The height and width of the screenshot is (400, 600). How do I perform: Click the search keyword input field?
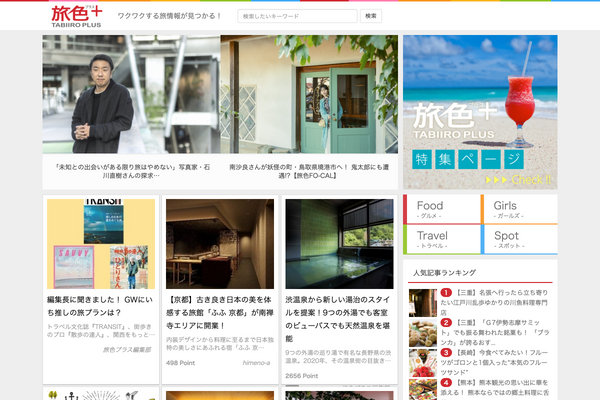297,16
